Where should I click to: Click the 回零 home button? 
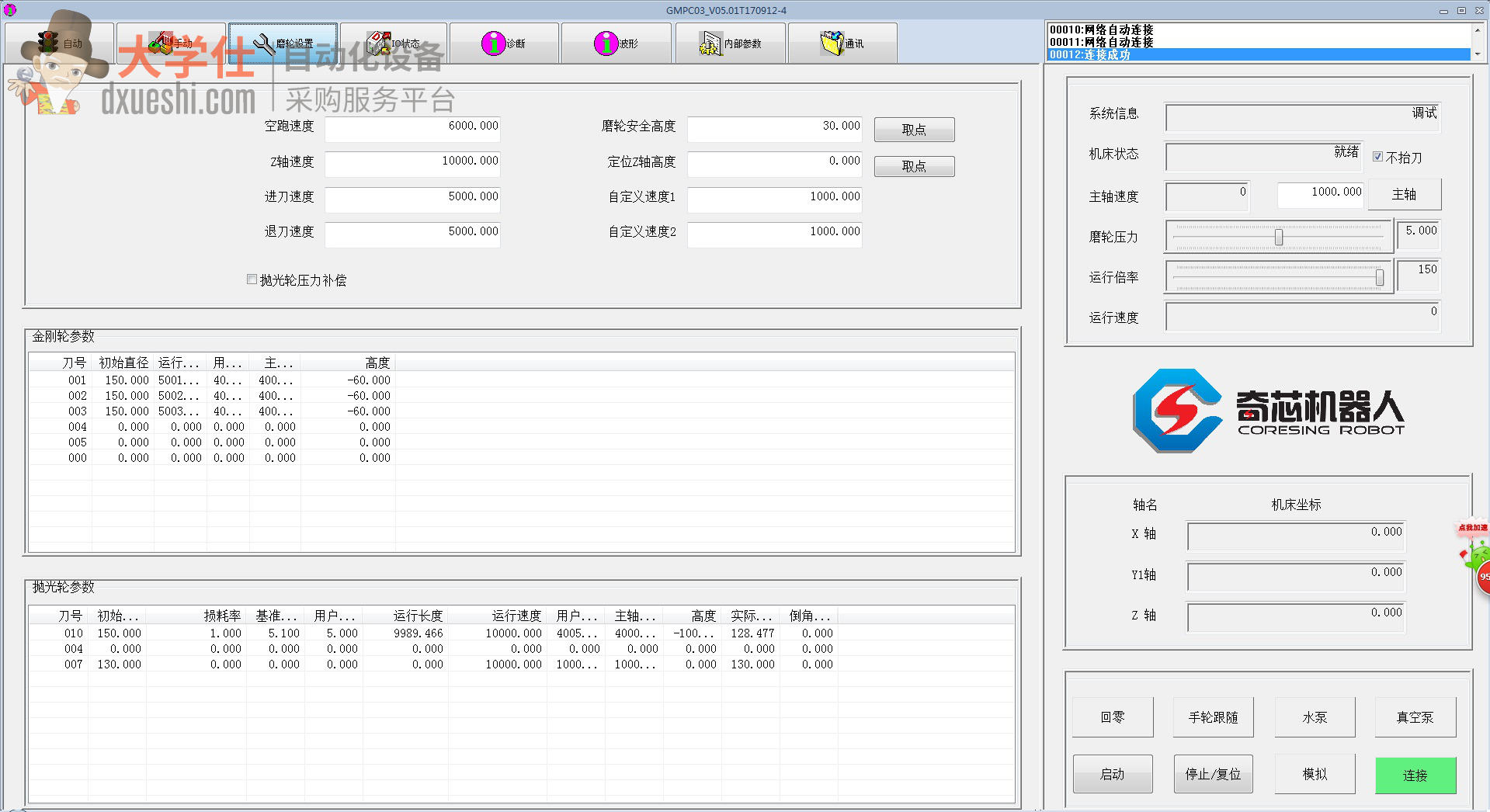1113,717
